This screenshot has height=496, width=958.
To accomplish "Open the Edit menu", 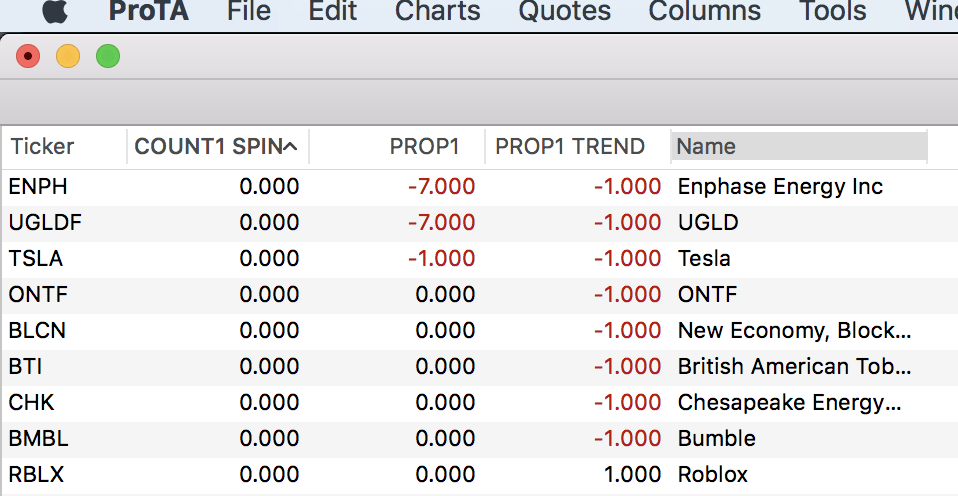I will [x=332, y=11].
